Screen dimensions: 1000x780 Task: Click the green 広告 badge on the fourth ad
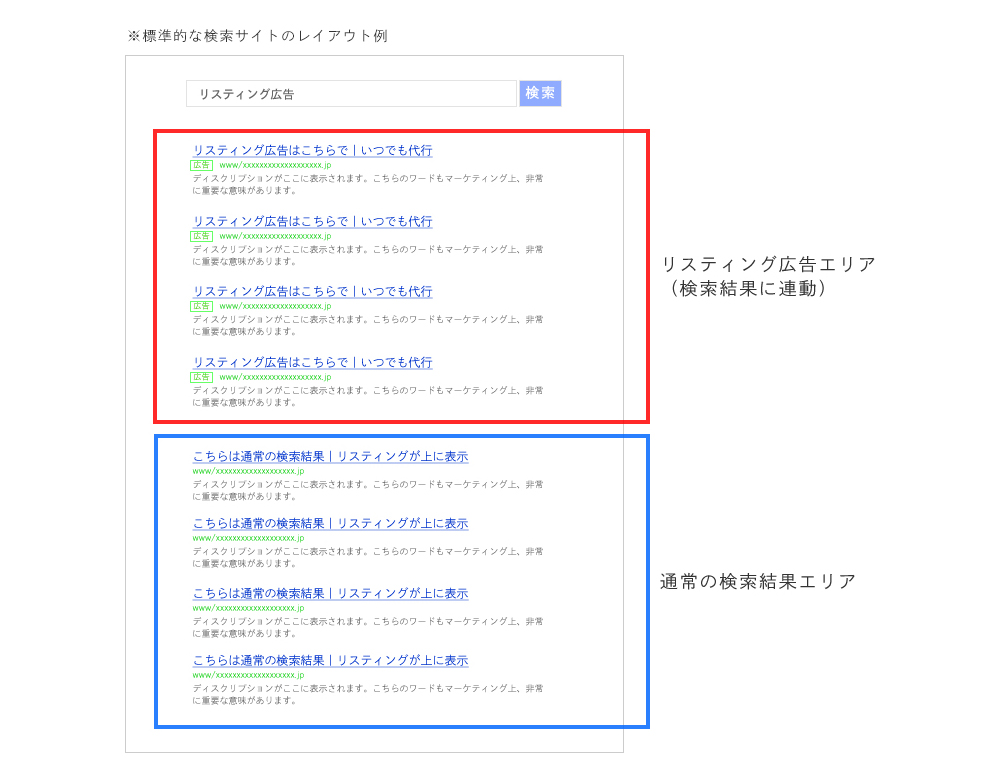pos(202,377)
